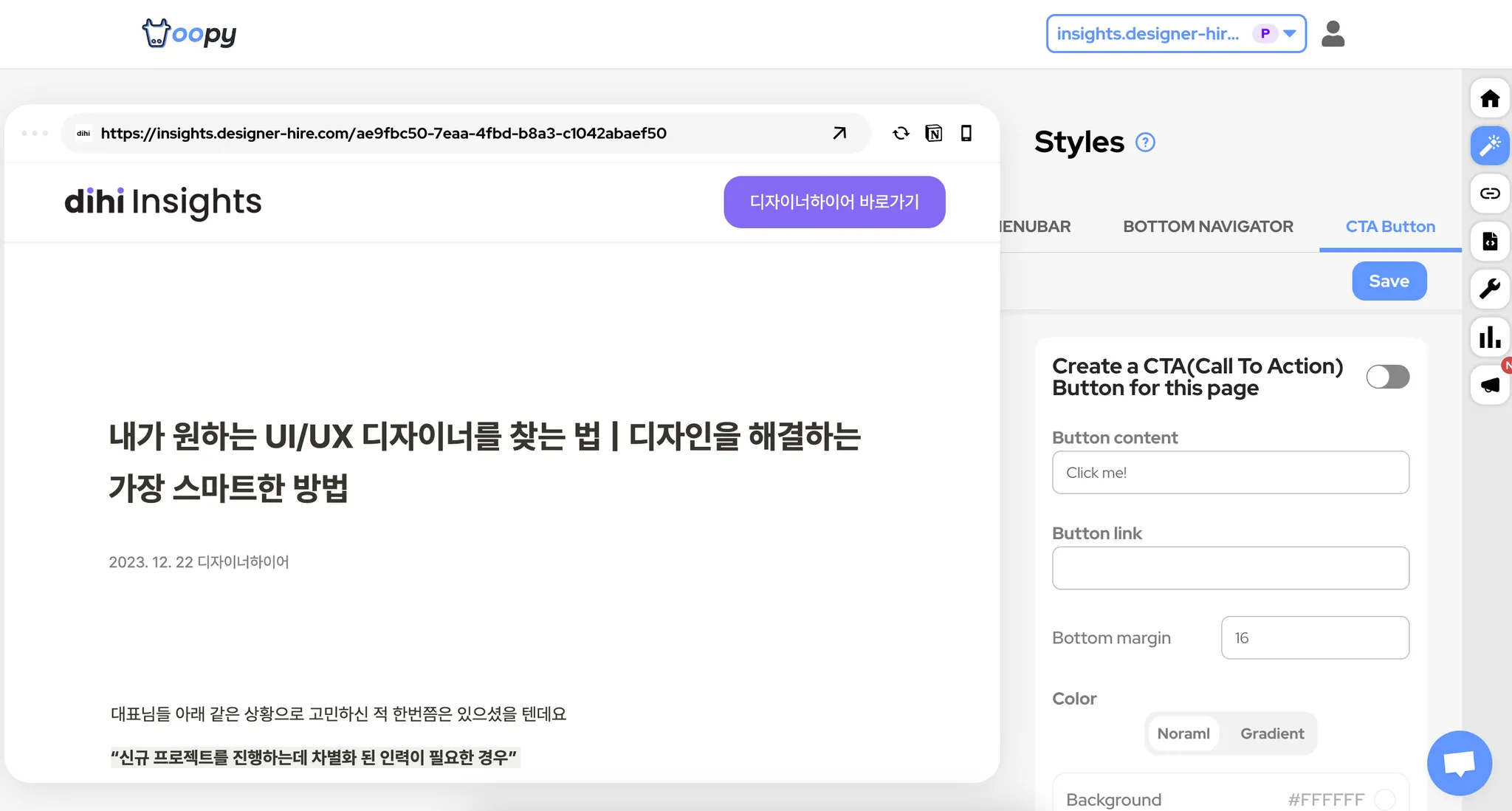Open the bar chart analytics icon
Screen dimensions: 1512x811
(x=1489, y=337)
